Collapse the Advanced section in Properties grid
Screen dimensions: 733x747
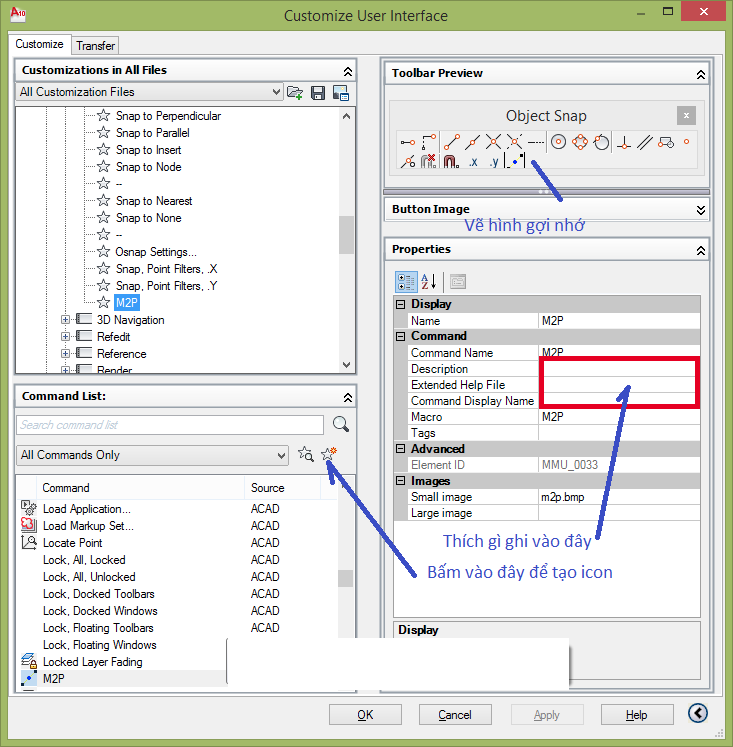pos(401,449)
